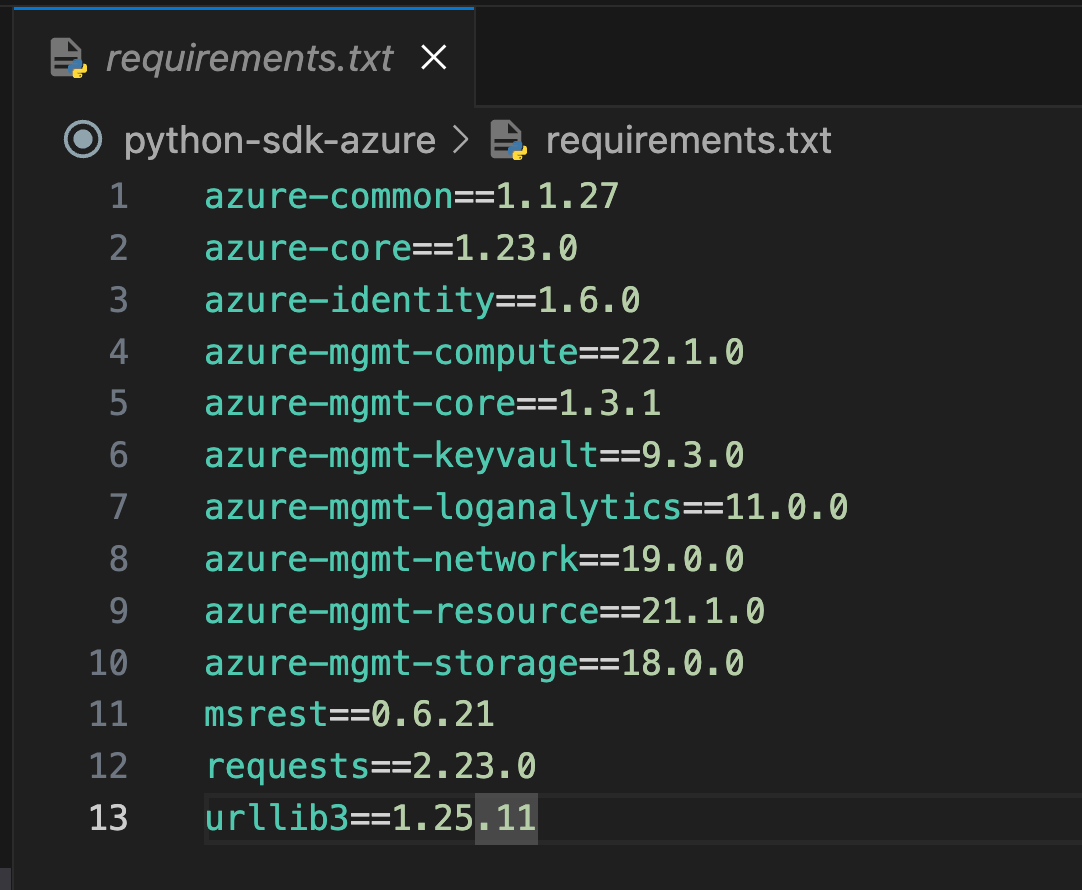This screenshot has height=890, width=1082.
Task: Place cursor on requests version 2.23.0
Action: tap(474, 766)
